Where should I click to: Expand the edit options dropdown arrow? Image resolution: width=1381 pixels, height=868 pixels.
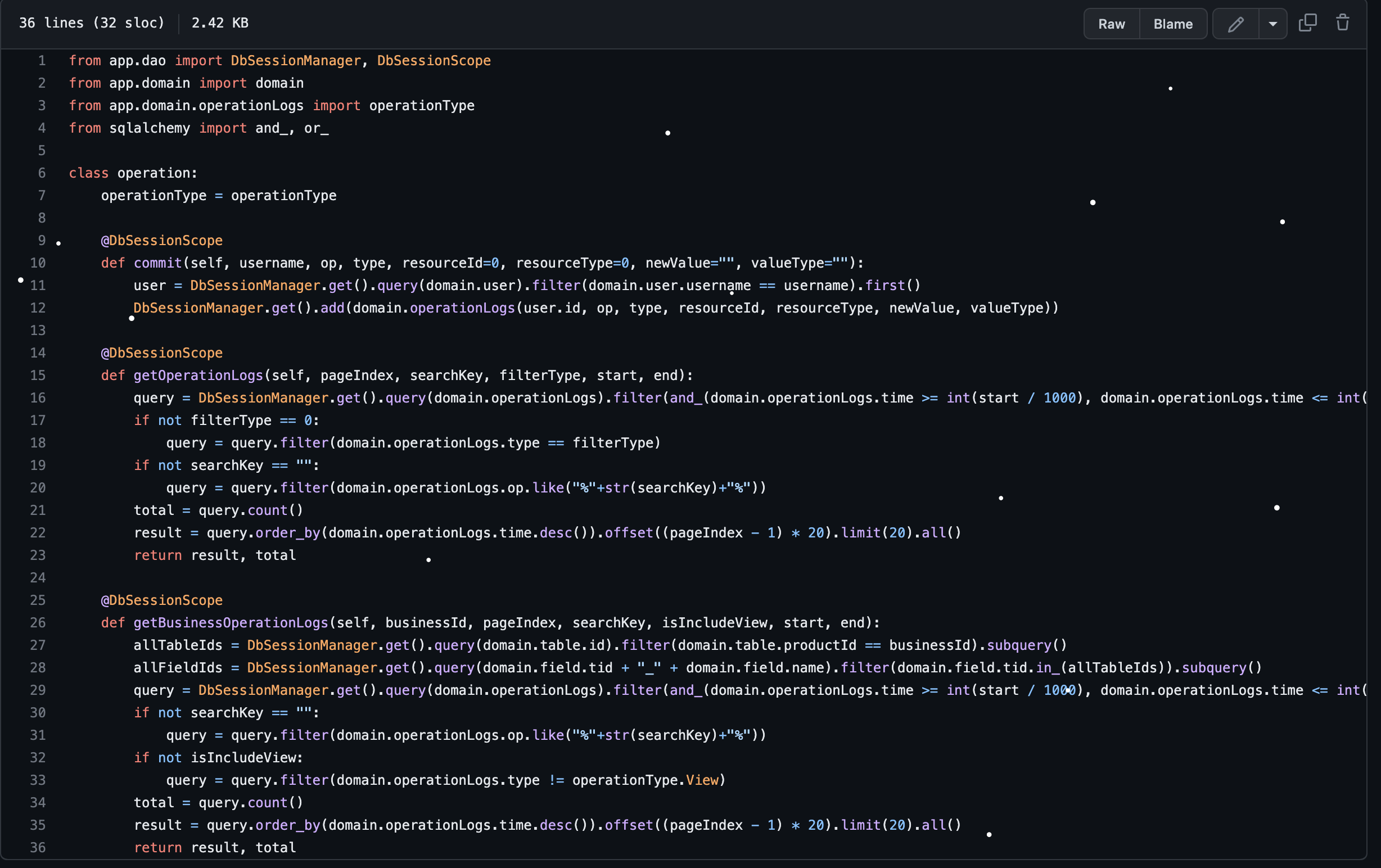tap(1272, 24)
